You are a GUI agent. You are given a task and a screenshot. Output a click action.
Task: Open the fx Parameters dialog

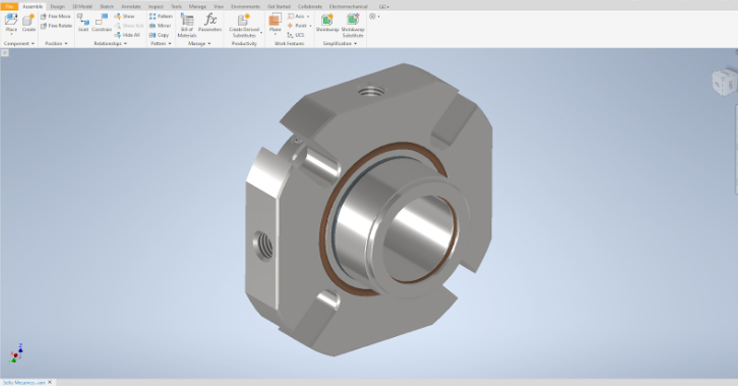point(210,23)
